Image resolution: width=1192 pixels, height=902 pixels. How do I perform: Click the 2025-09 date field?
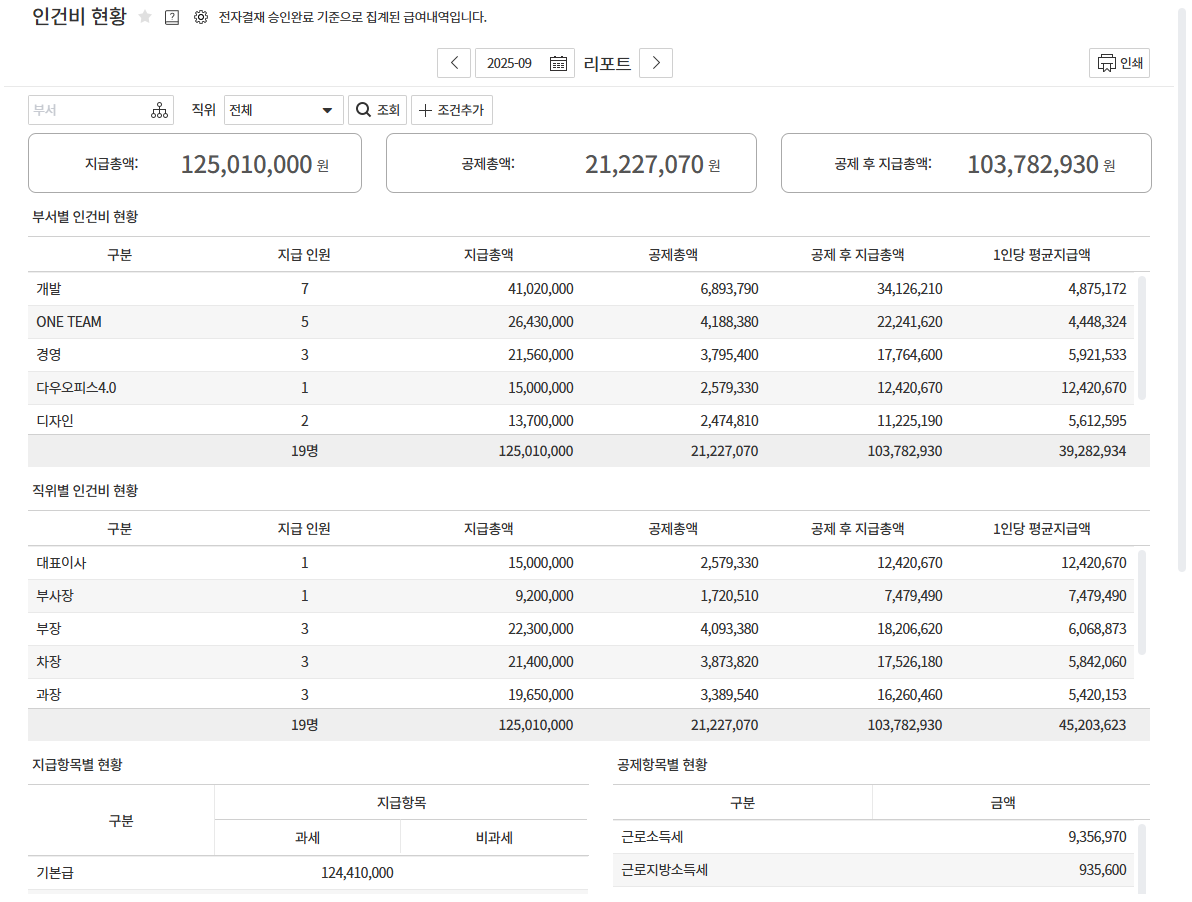[510, 63]
